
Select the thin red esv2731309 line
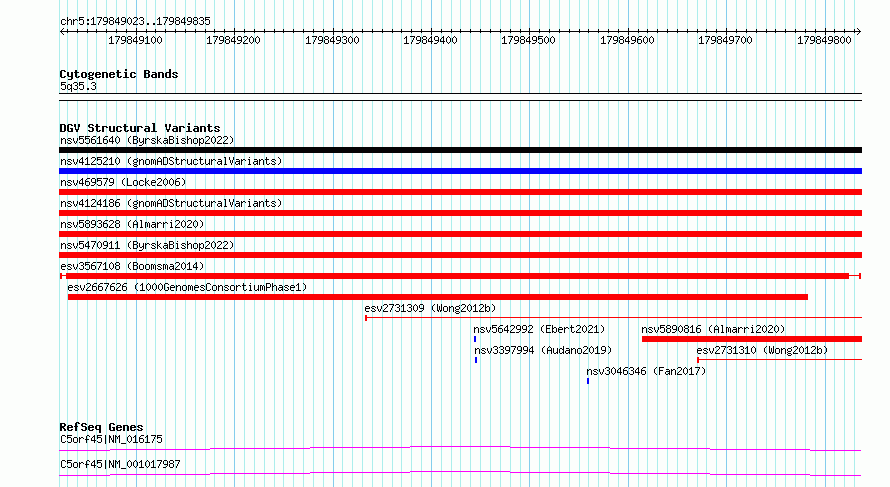tap(613, 318)
